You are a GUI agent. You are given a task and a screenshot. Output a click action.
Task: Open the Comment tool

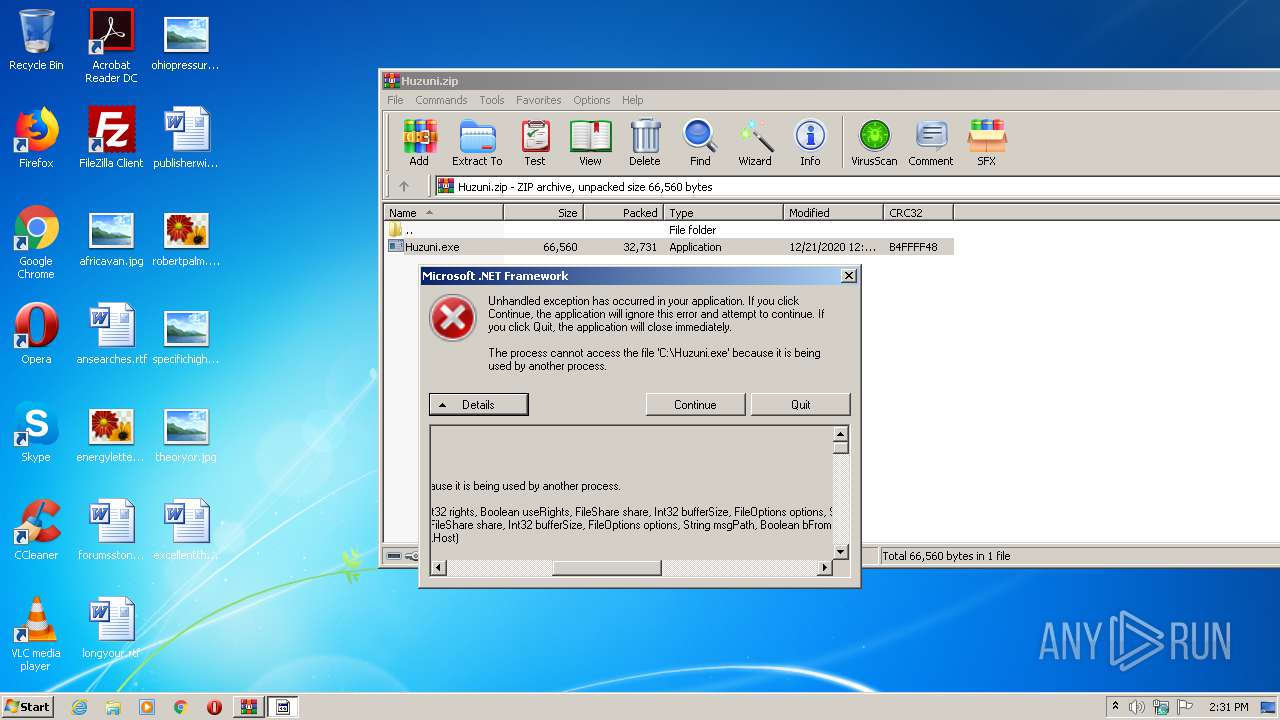pos(931,142)
